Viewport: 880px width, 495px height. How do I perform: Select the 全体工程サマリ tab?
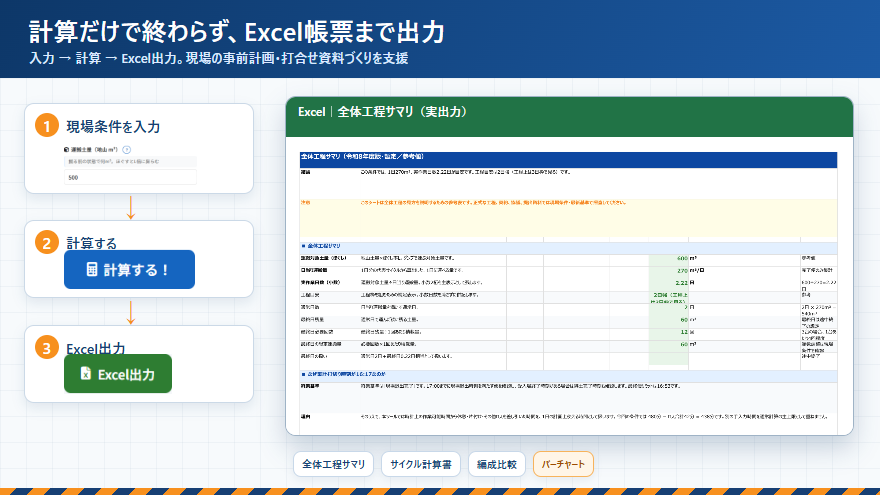click(x=333, y=464)
